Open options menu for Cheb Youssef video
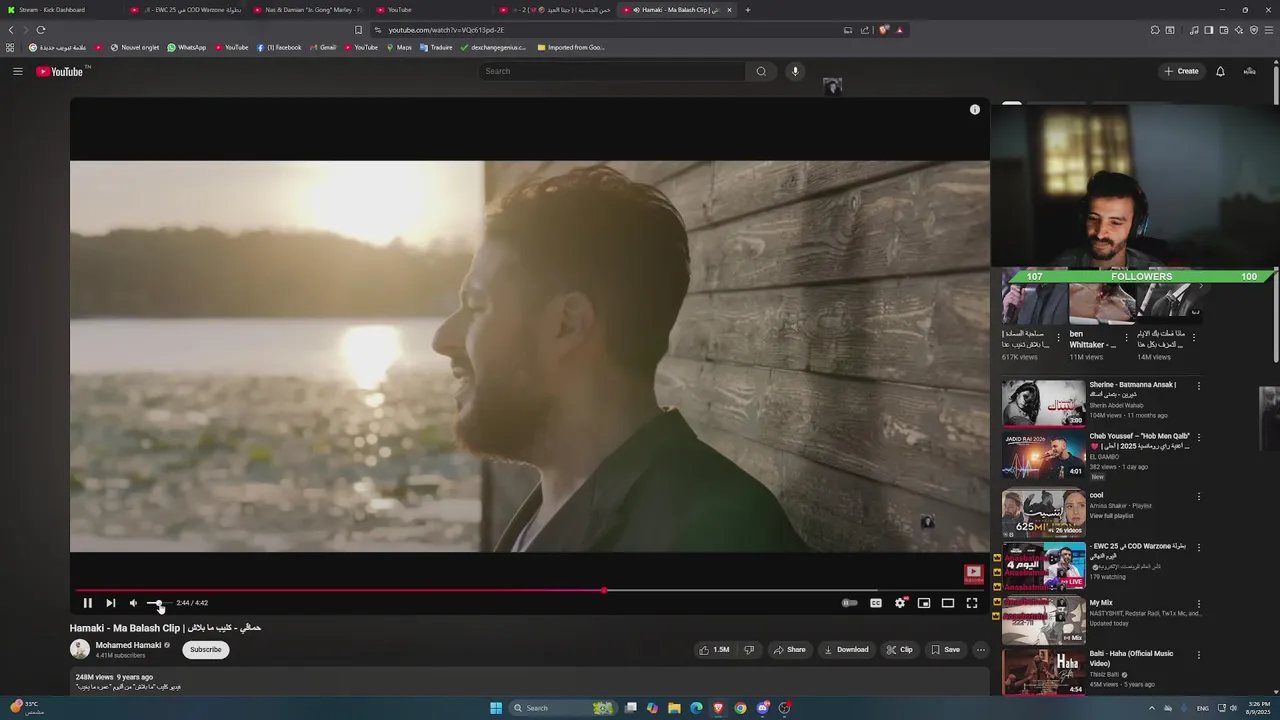The height and width of the screenshot is (720, 1280). pos(1199,438)
